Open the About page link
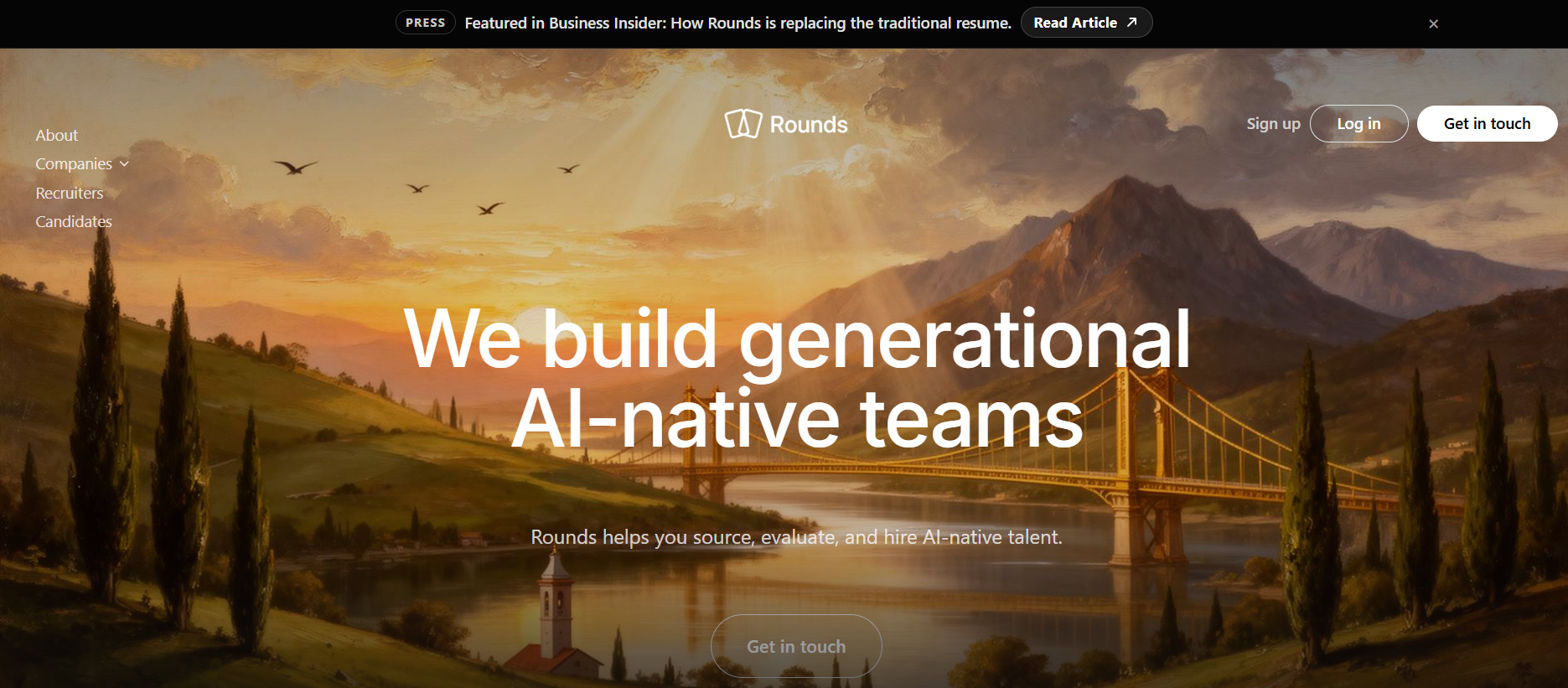The height and width of the screenshot is (688, 1568). click(56, 135)
